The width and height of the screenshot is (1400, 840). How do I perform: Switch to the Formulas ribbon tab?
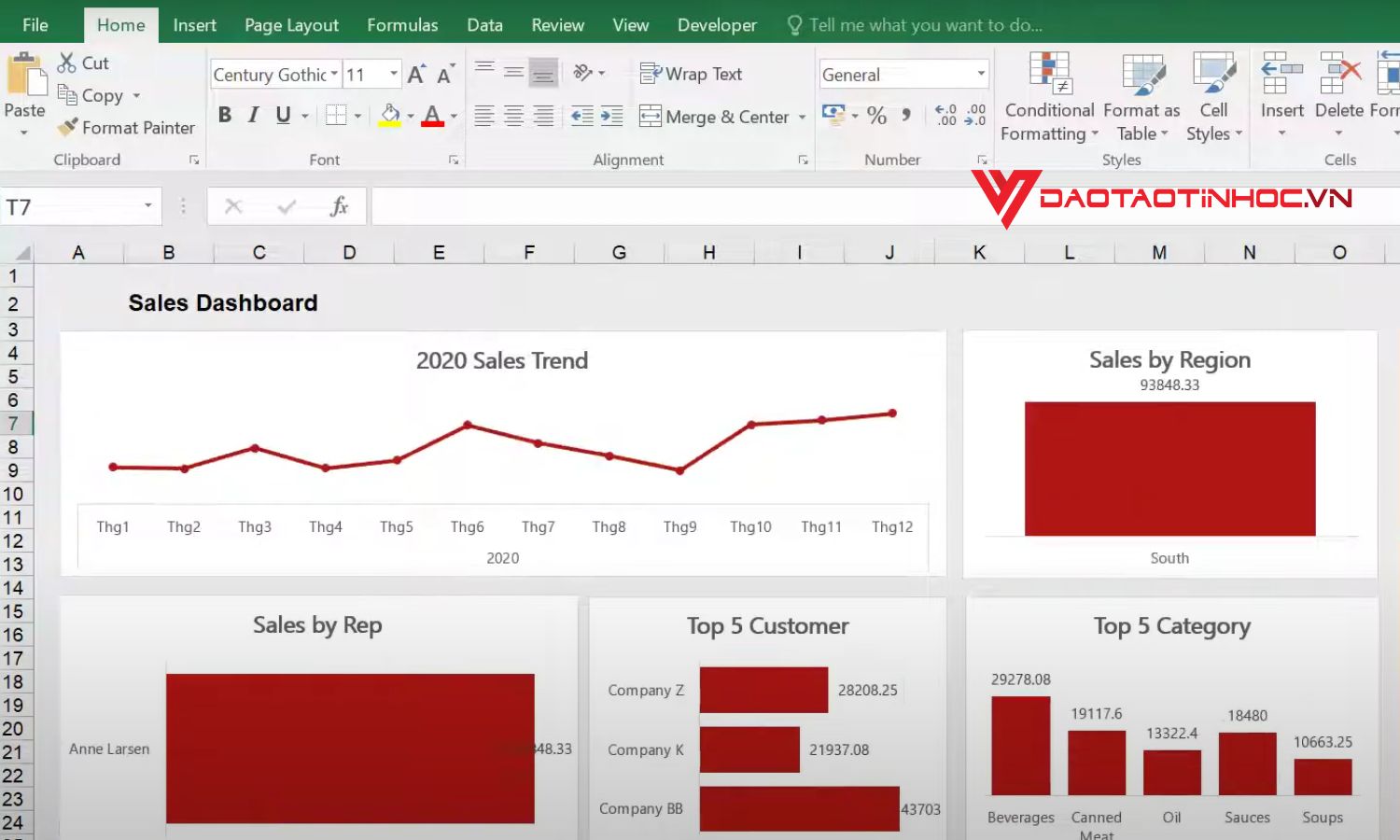coord(402,25)
